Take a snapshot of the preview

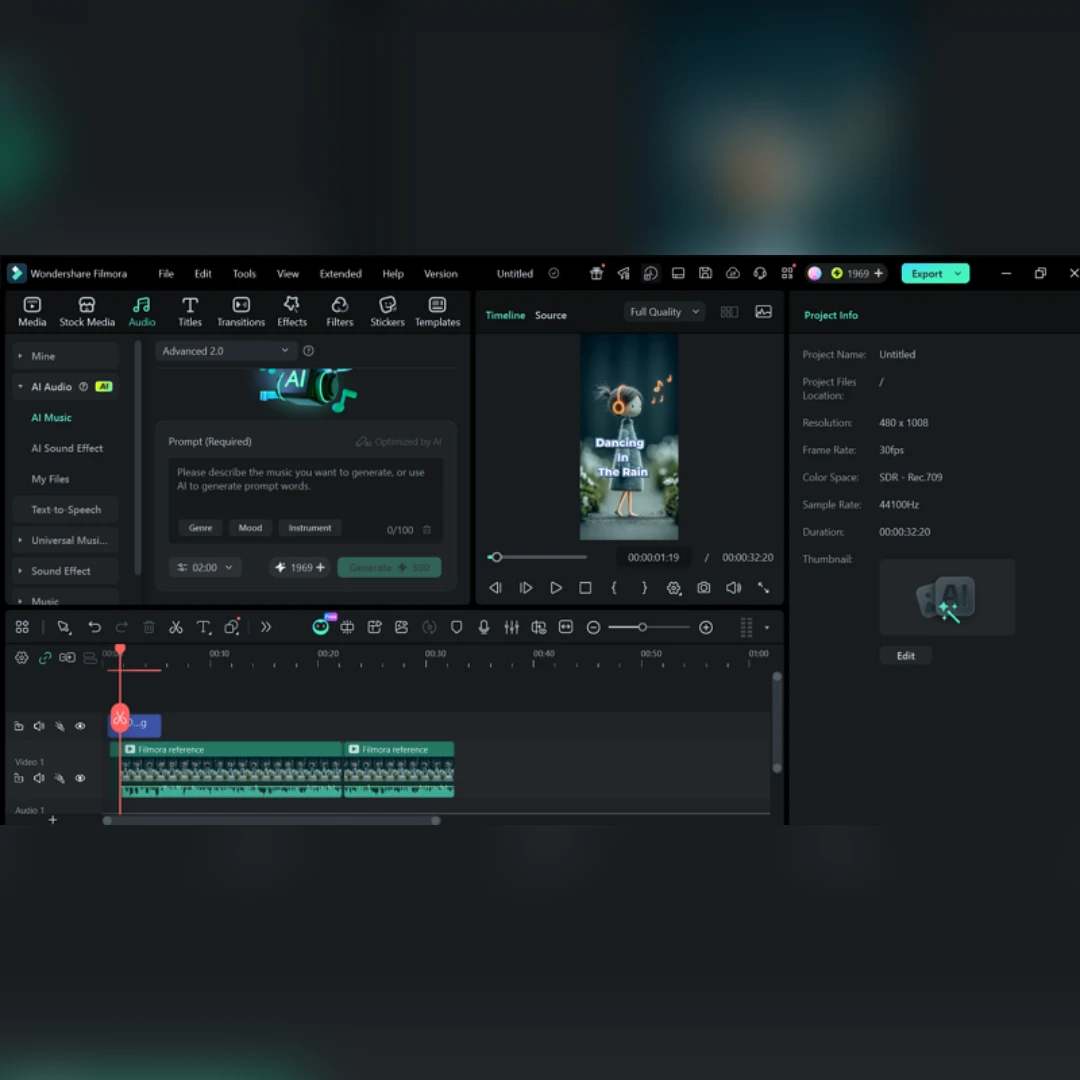click(x=703, y=588)
